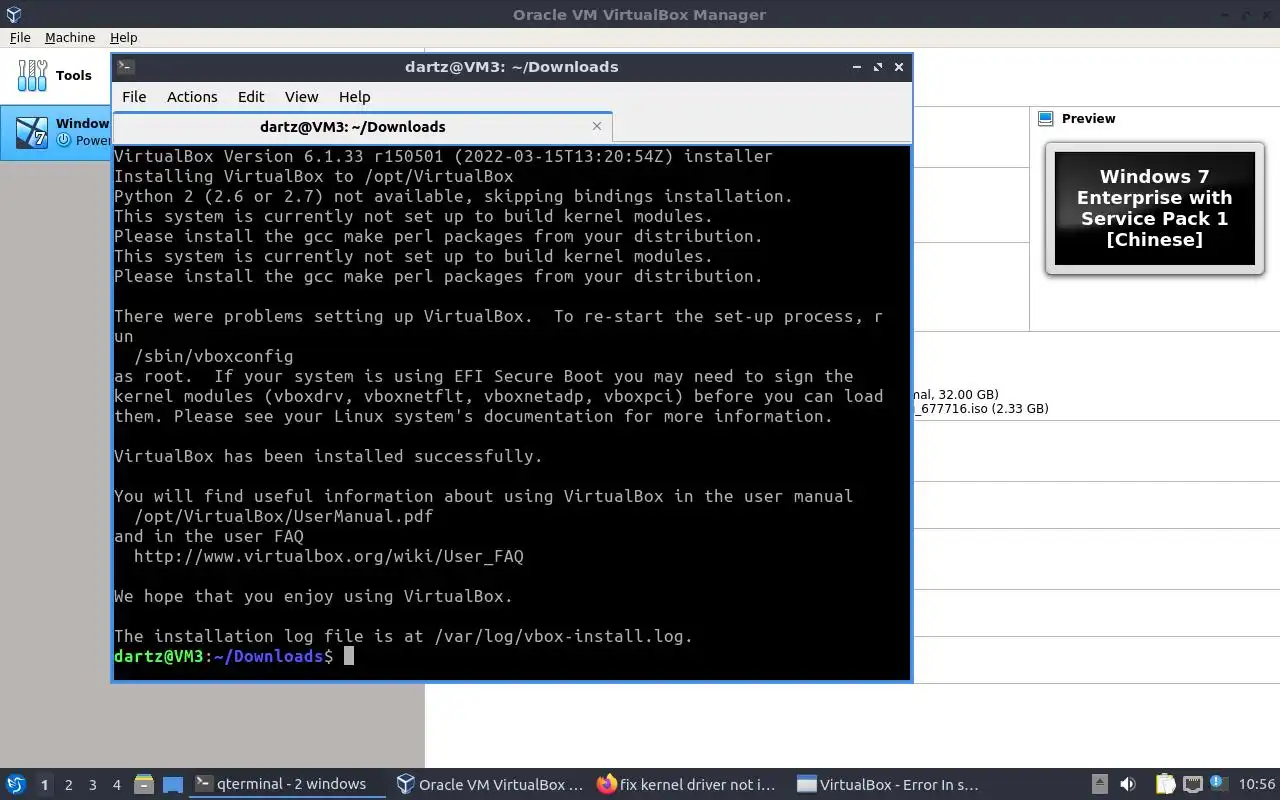Click the Tools icon in VirtualBox Manager
Viewport: 1280px width, 800px height.
pos(32,75)
